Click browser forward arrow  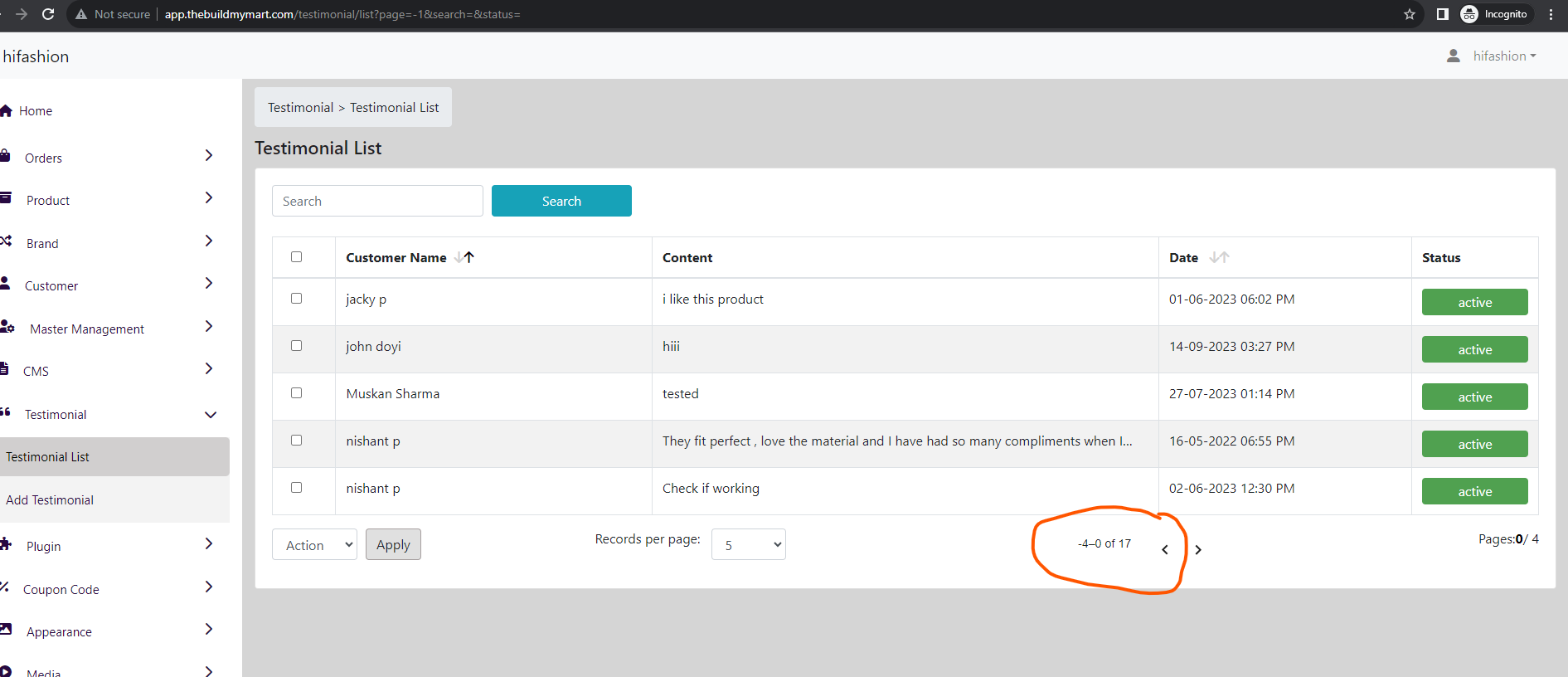tap(22, 14)
